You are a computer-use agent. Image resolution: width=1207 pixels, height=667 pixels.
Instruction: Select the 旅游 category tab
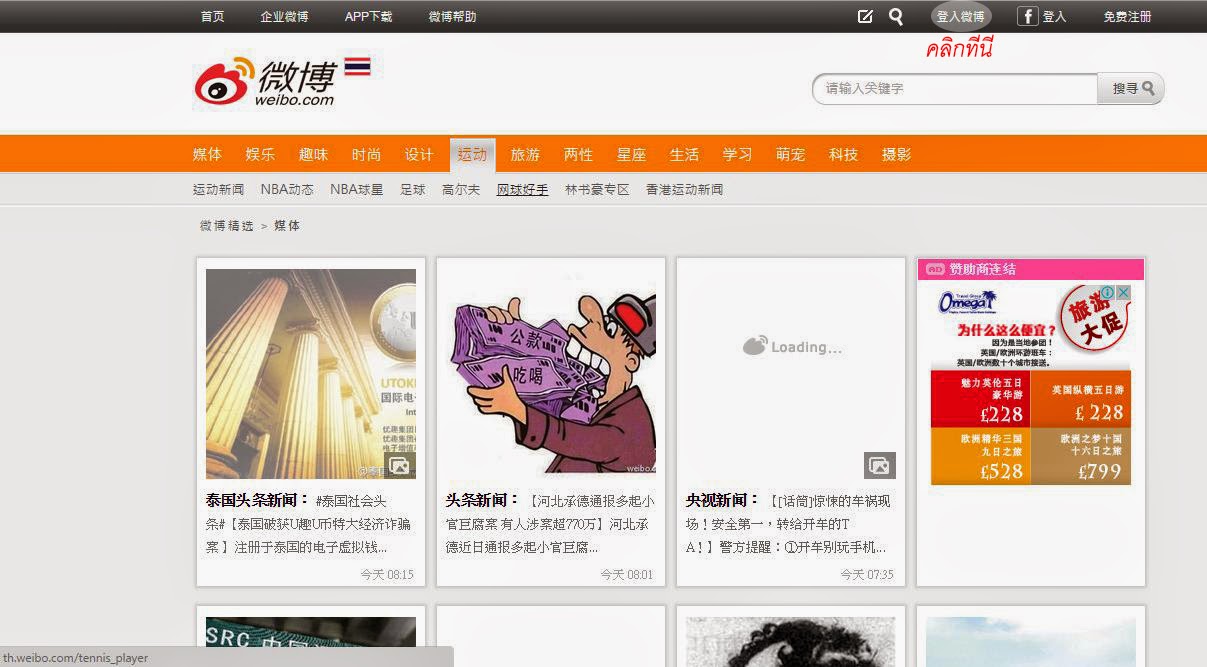point(525,154)
